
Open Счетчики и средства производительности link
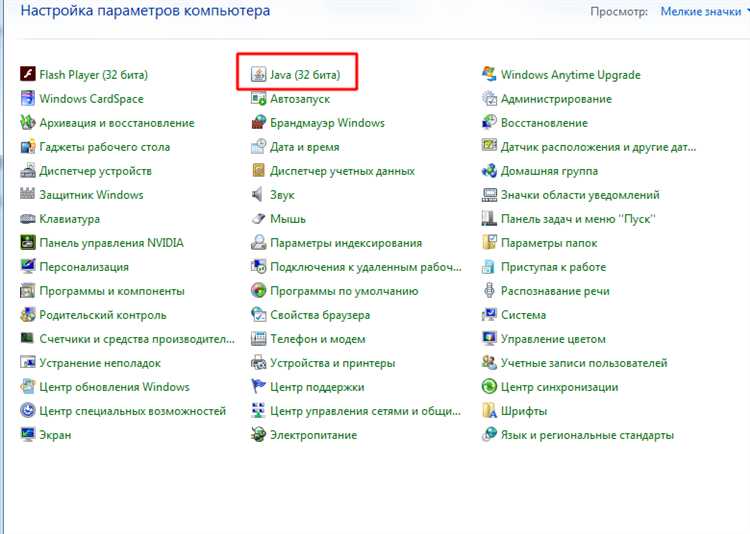tap(137, 339)
